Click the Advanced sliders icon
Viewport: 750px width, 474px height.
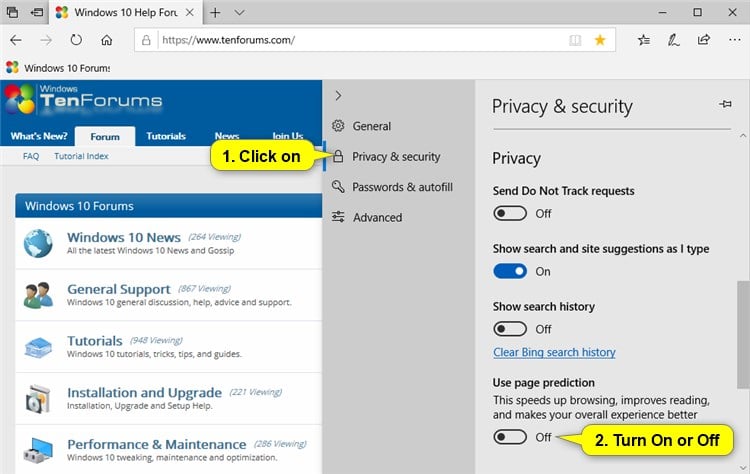click(338, 217)
